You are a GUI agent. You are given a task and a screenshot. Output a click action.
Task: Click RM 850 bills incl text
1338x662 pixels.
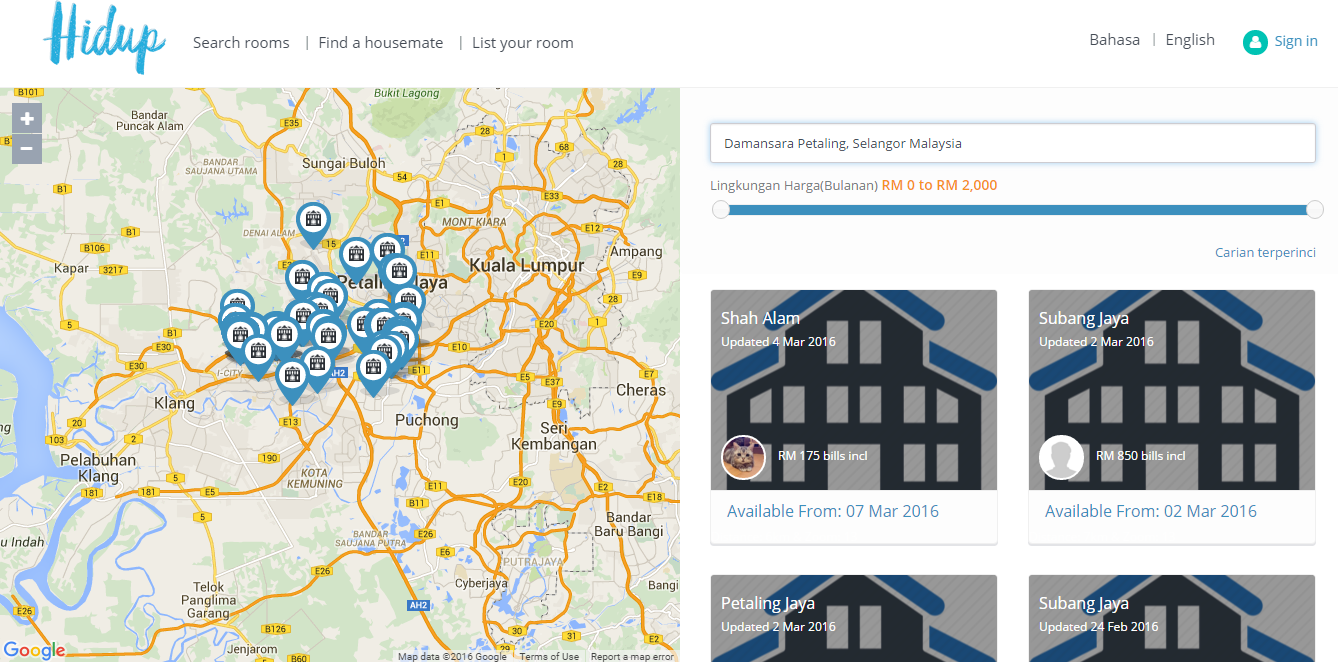1140,456
